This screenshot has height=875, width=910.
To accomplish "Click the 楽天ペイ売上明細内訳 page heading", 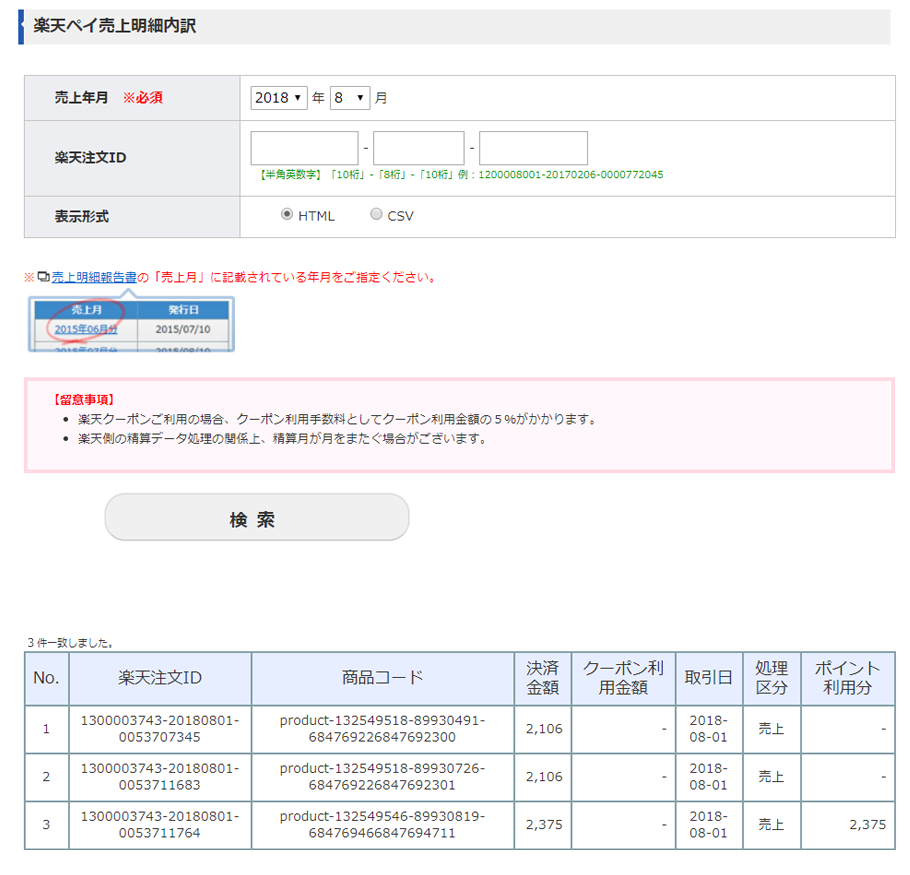I will (114, 26).
